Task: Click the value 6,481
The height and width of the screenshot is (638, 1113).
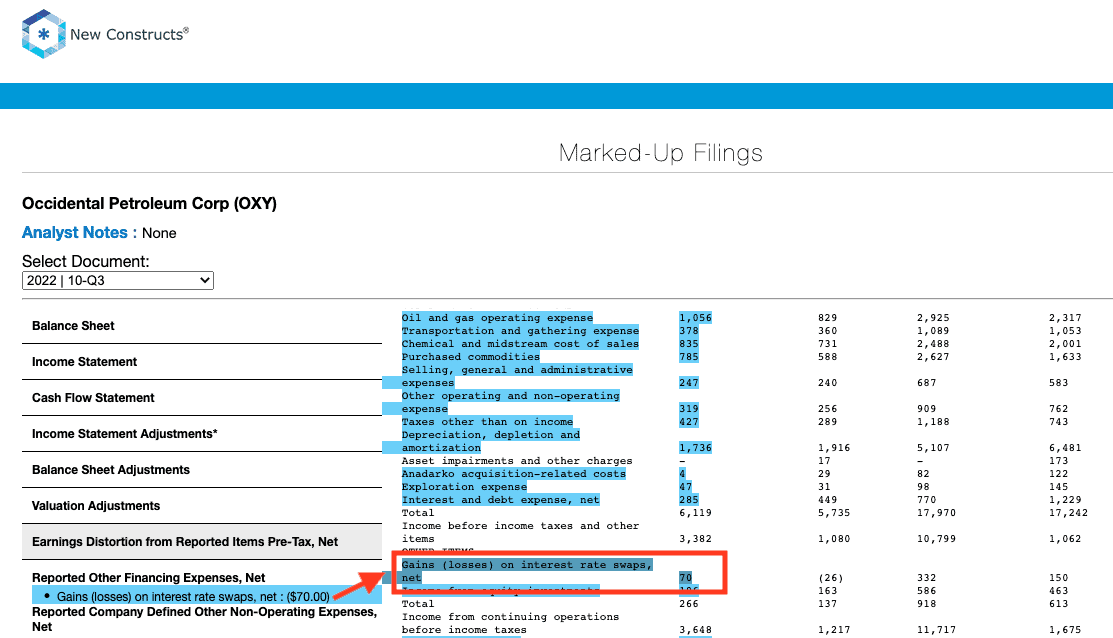Action: click(x=1065, y=448)
